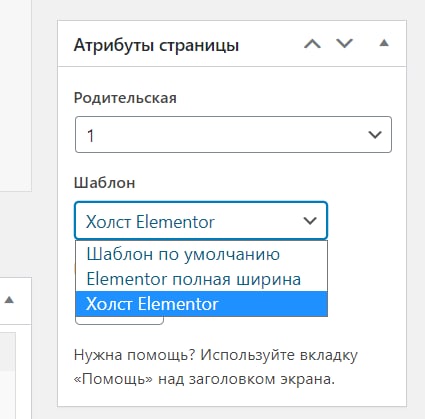Viewport: 425px width, 419px height.
Task: Click the Шаблон select box Холст Elementor
Action: [x=201, y=220]
